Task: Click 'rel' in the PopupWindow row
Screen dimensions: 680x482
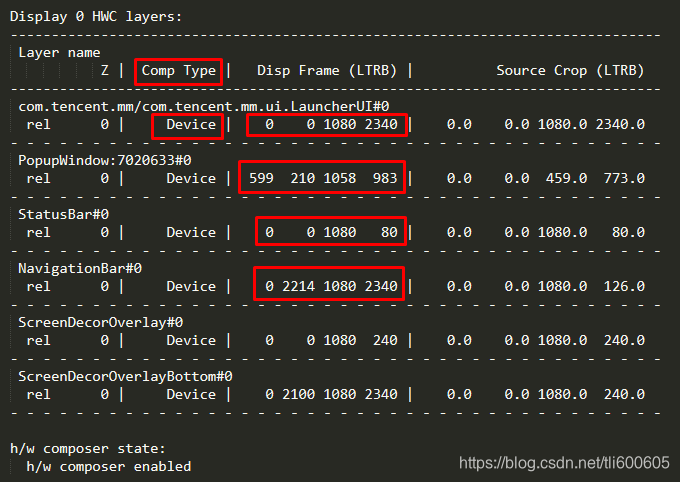Action: [x=39, y=178]
